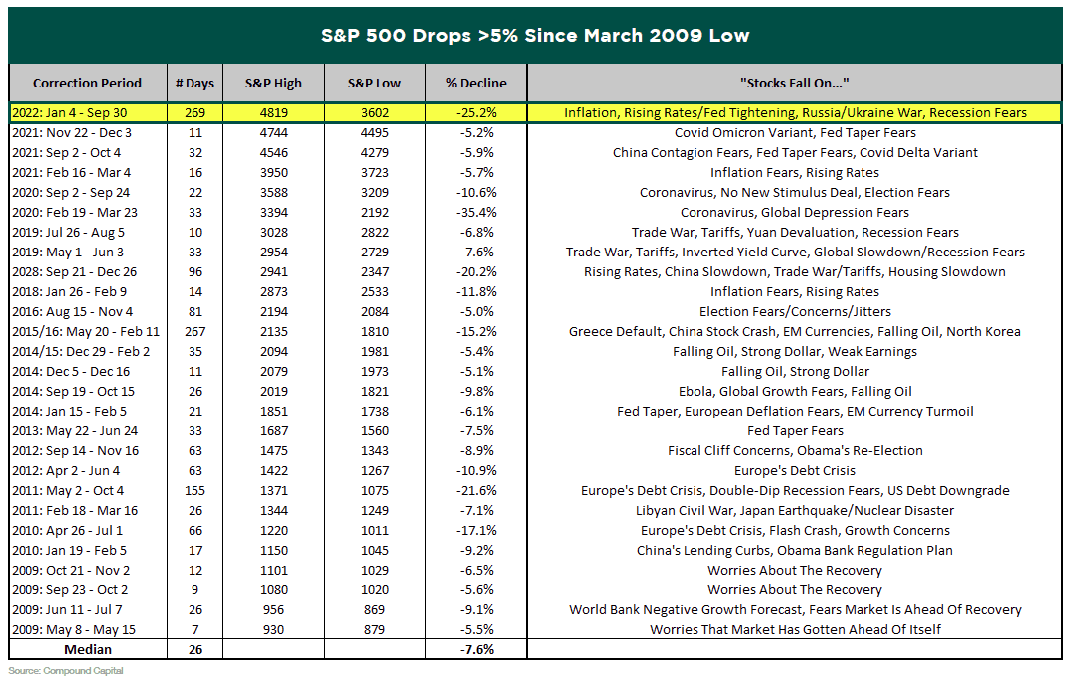This screenshot has height=680, width=1073.
Task: Select the median % decline value in bottom row
Action: (x=475, y=649)
